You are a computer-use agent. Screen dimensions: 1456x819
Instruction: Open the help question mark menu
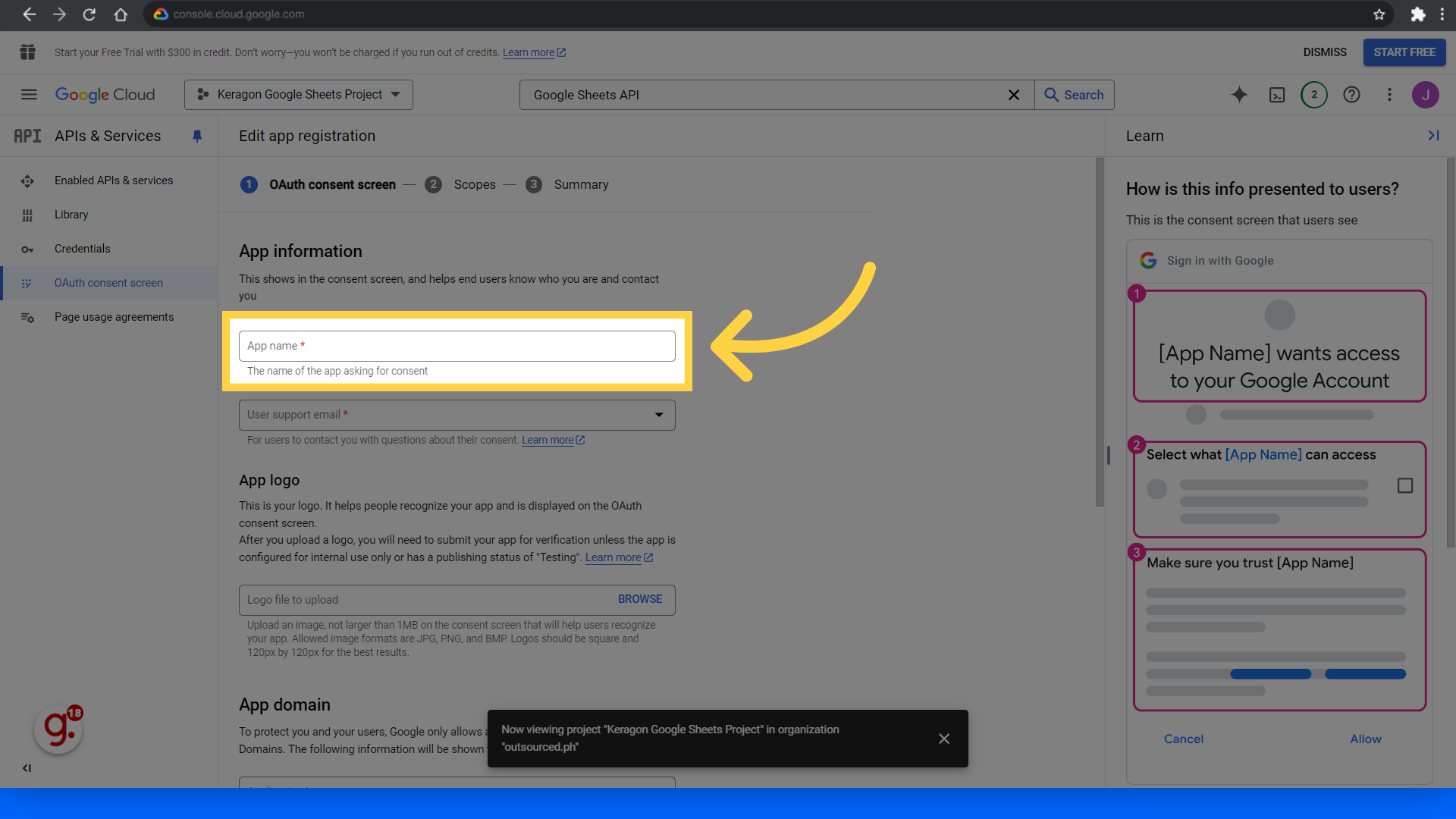coord(1351,95)
